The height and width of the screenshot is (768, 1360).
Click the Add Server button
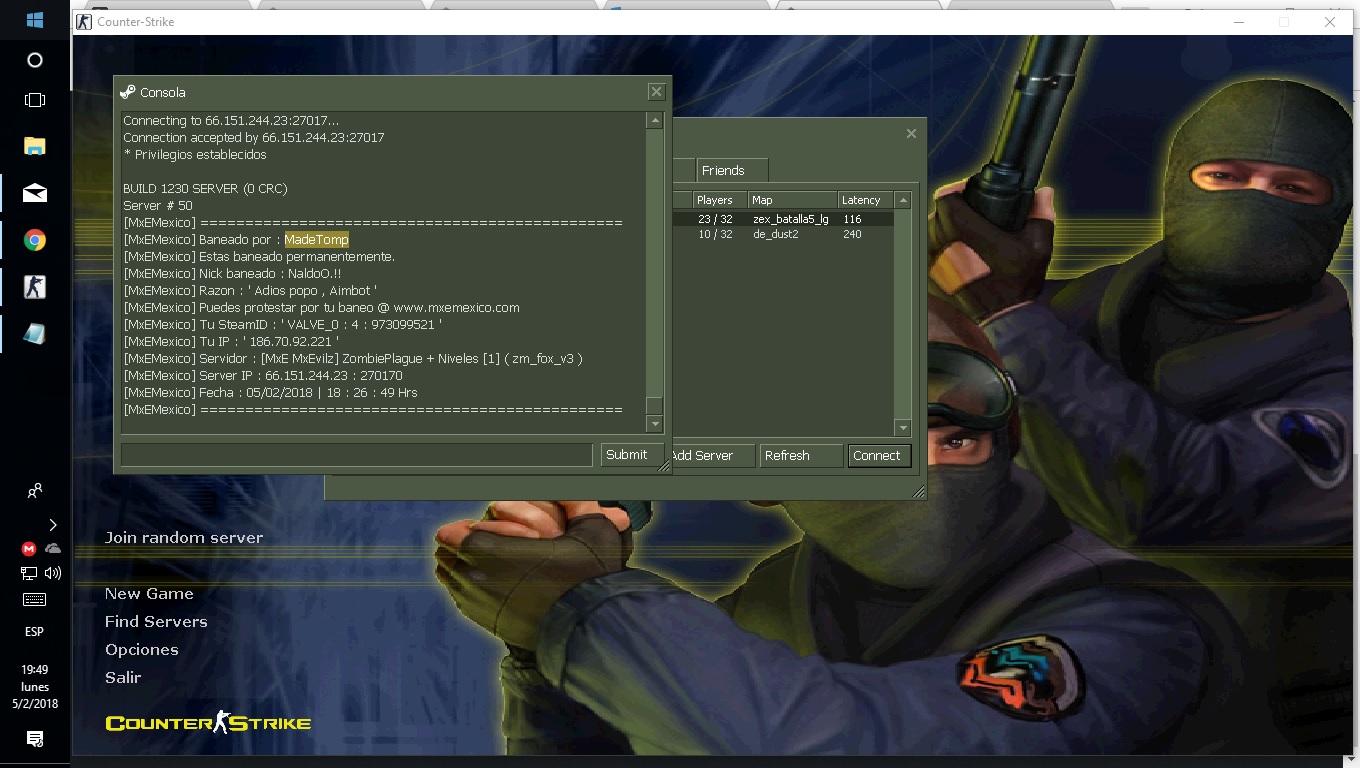coord(712,455)
